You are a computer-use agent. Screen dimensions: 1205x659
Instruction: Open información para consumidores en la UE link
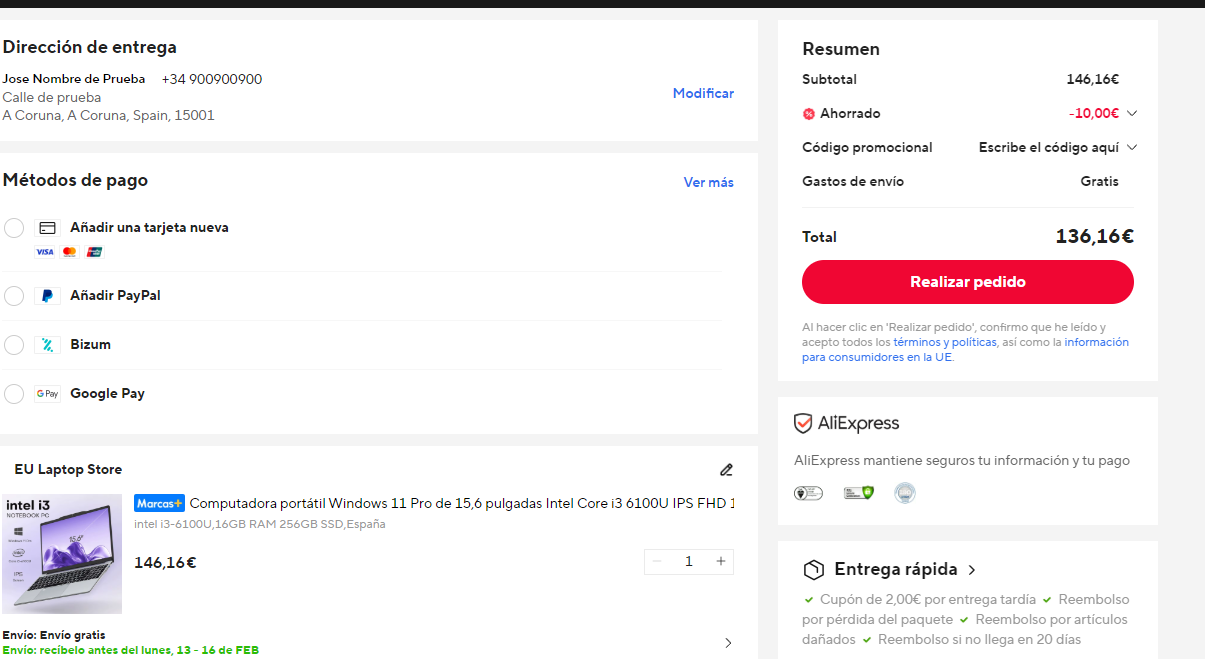965,349
